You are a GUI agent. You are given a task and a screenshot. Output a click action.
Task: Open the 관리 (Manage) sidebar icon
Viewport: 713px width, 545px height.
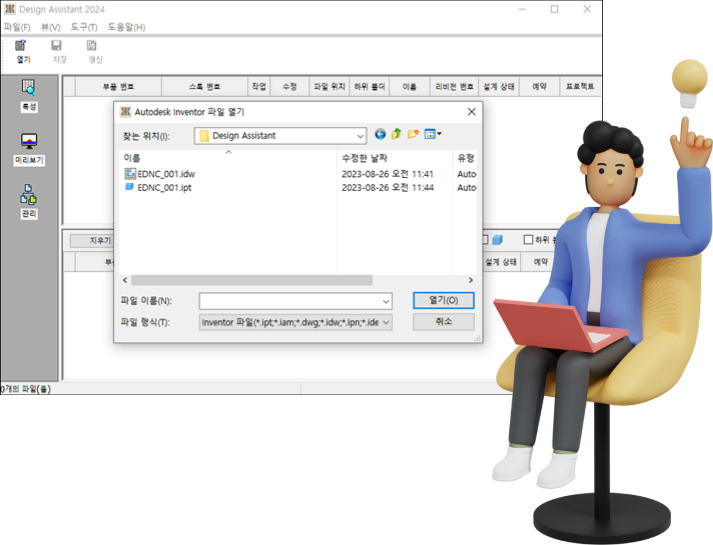28,197
